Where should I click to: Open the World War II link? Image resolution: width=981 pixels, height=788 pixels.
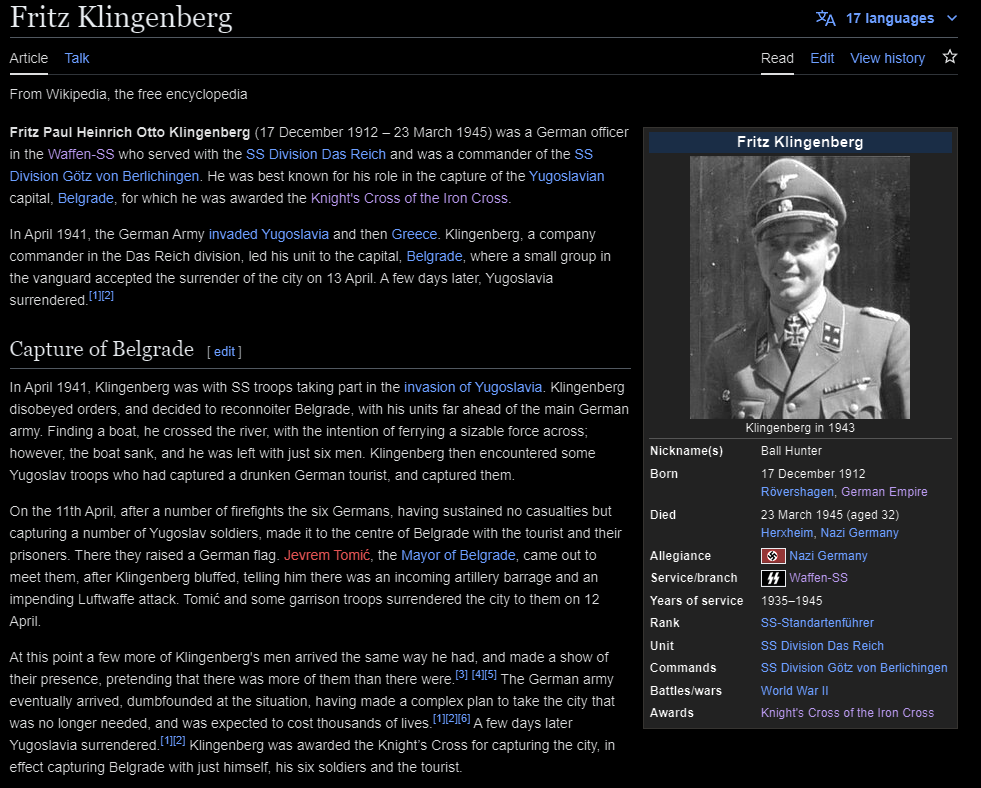pos(795,690)
